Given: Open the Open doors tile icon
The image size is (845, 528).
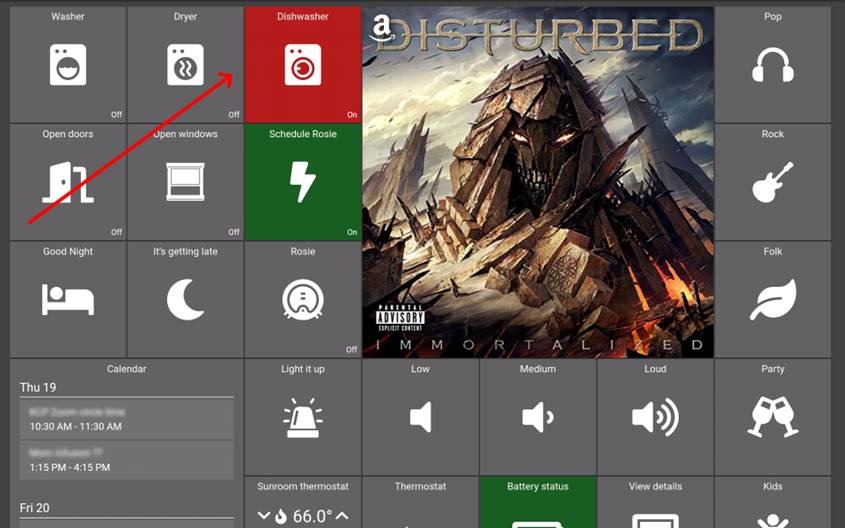Looking at the screenshot, I should coord(68,183).
